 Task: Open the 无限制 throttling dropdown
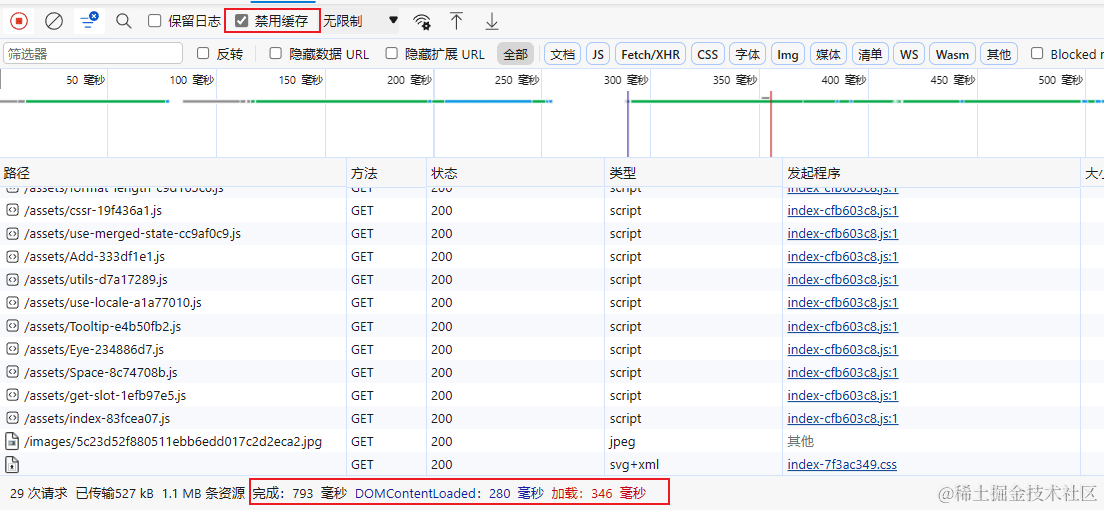point(360,21)
